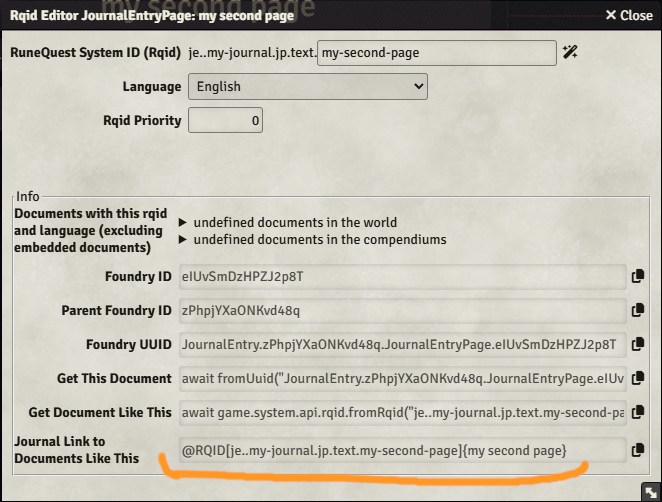Close the Rqid Editor window
662x502 pixels.
tap(629, 15)
